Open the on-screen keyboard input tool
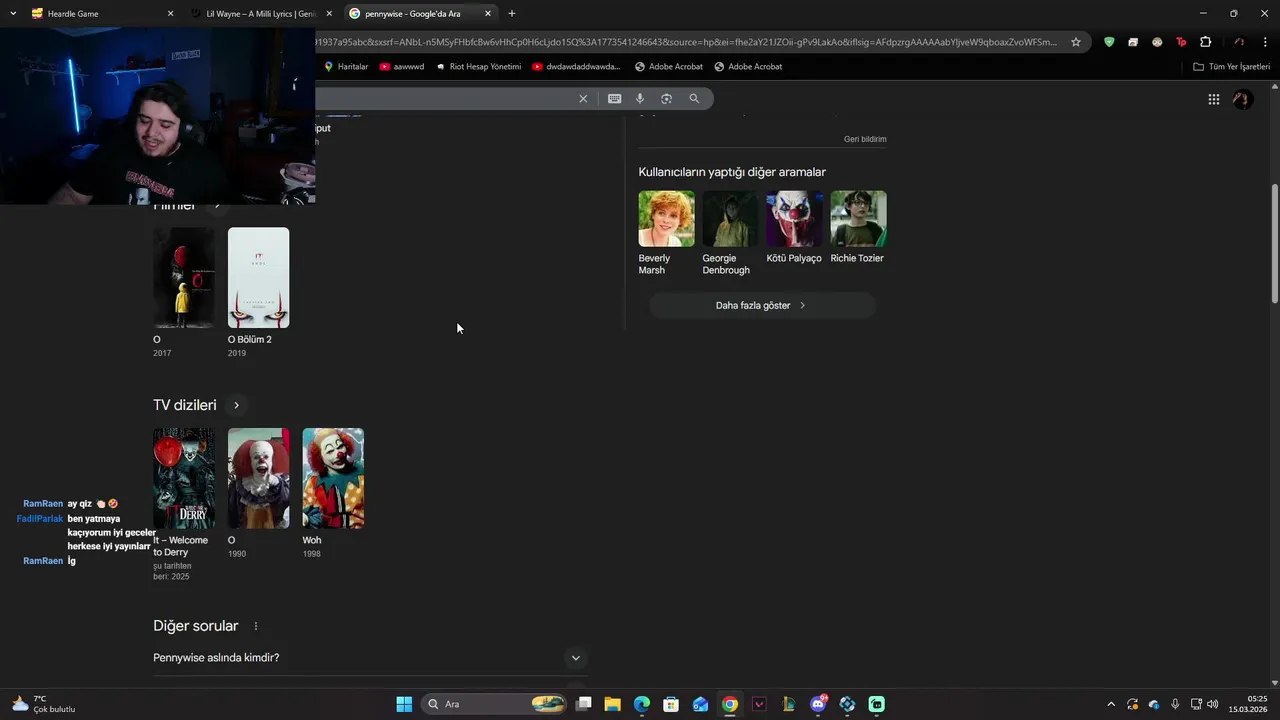Screen dimensions: 1280x720 click(x=614, y=99)
